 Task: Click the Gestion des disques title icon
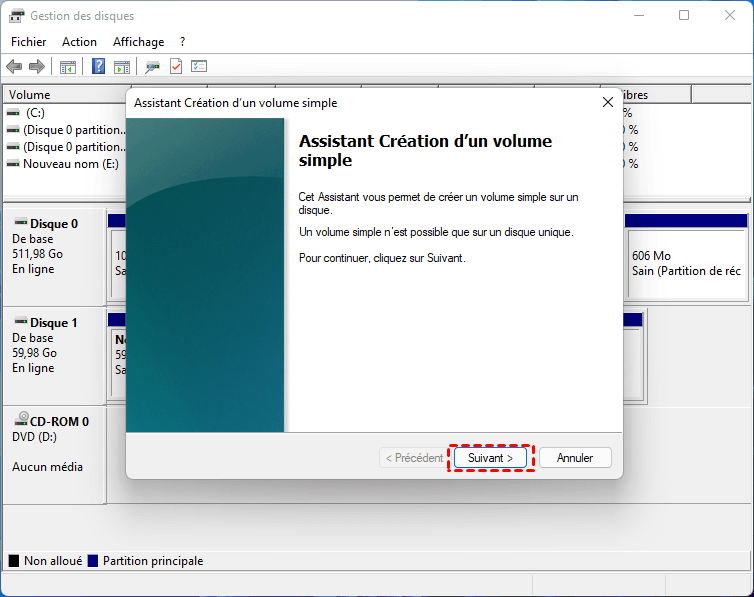click(x=16, y=16)
